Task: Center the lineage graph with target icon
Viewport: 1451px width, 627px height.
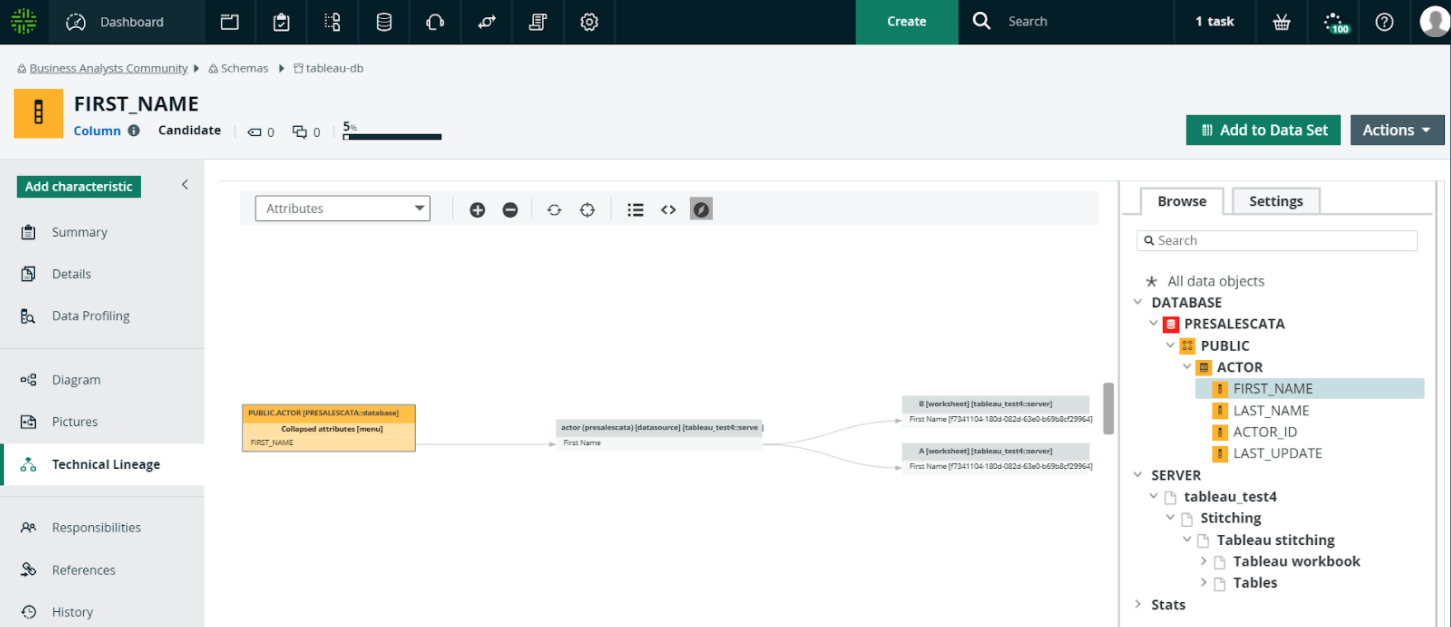Action: coord(587,209)
